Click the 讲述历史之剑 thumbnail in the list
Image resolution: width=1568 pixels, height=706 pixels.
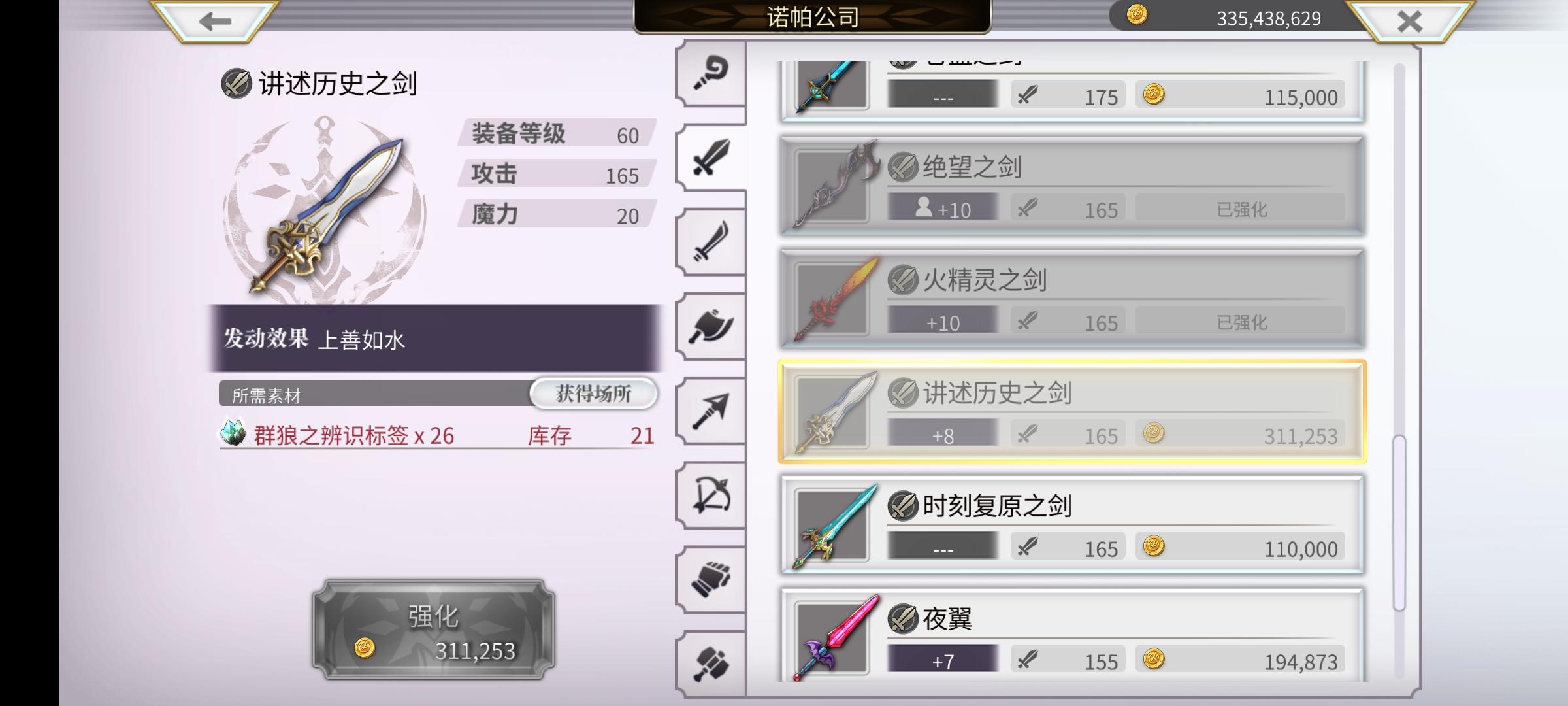point(832,412)
